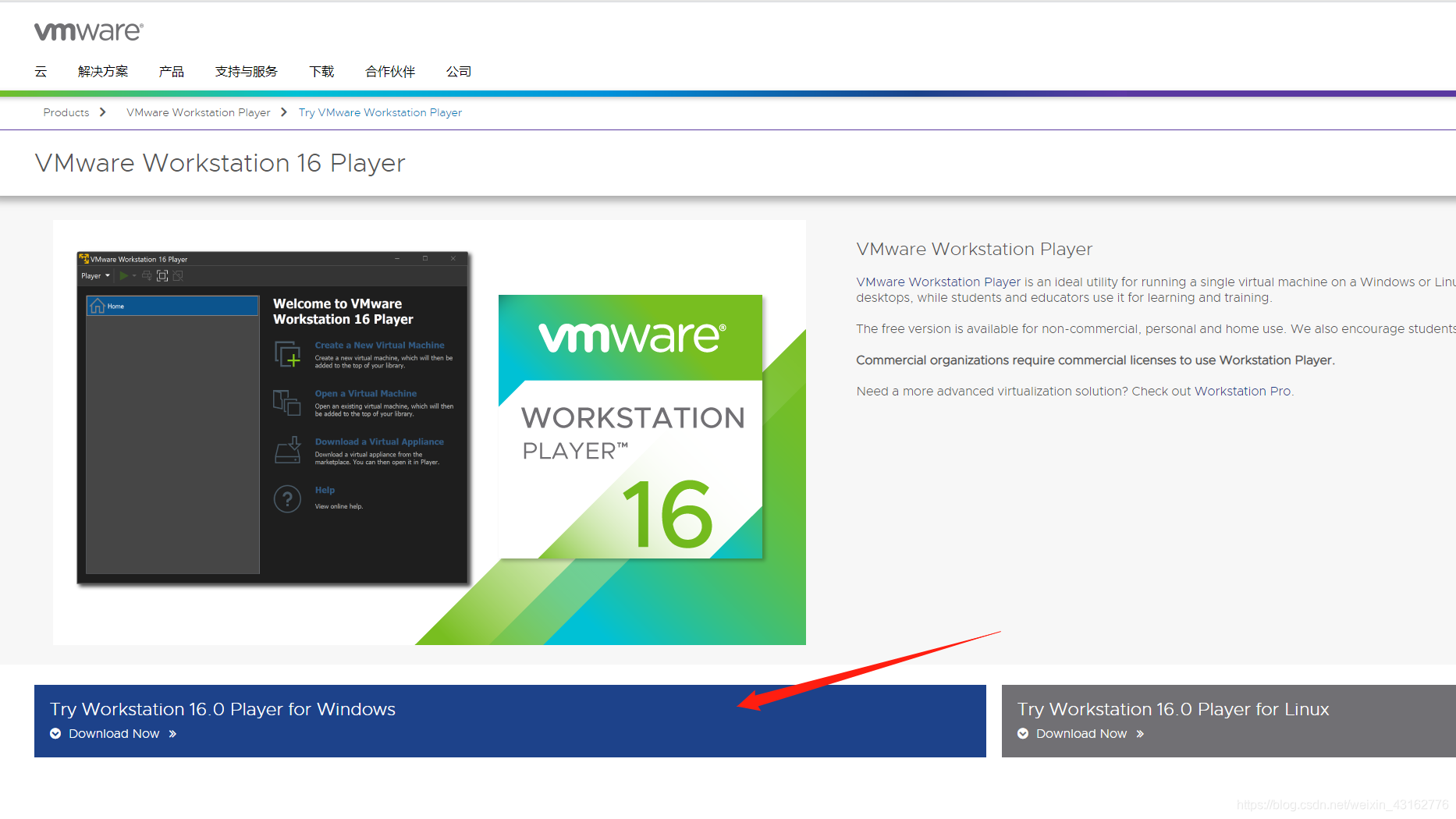Image resolution: width=1456 pixels, height=819 pixels.
Task: Open the 云 menu item
Action: pos(41,72)
